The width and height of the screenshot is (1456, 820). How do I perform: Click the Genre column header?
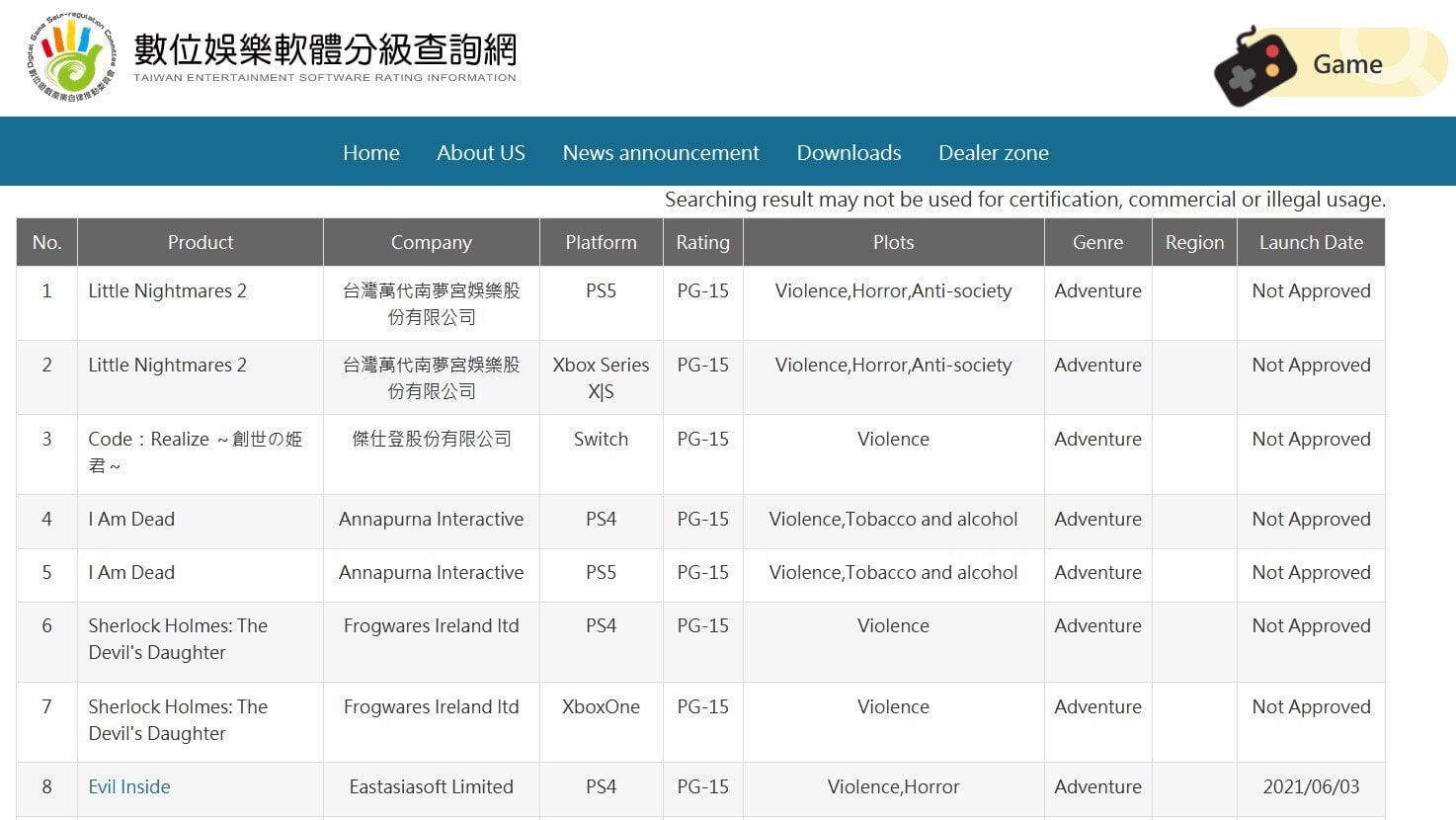coord(1098,242)
